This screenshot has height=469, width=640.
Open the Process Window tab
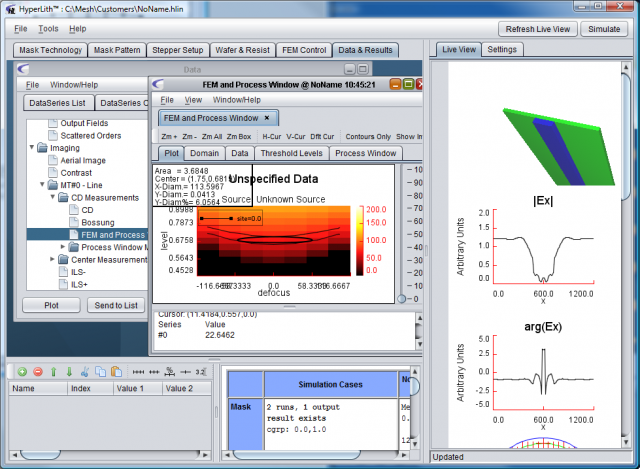point(365,153)
